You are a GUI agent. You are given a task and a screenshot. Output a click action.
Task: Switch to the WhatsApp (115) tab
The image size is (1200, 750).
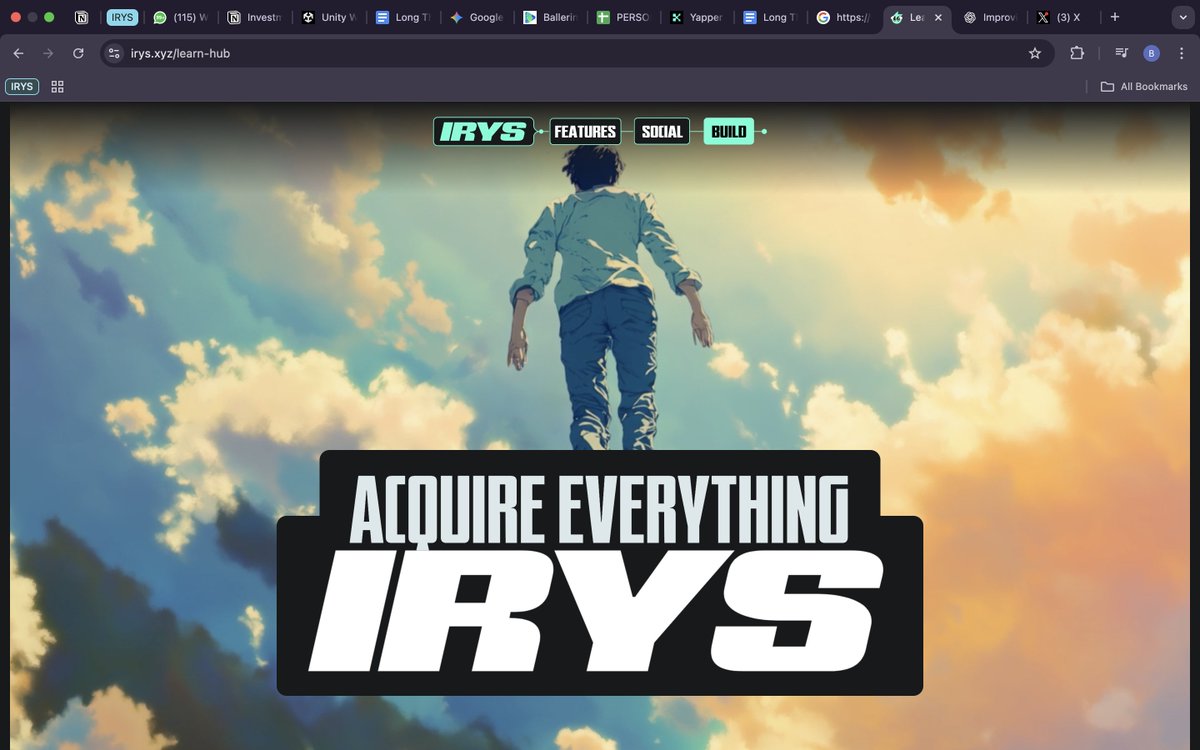181,18
